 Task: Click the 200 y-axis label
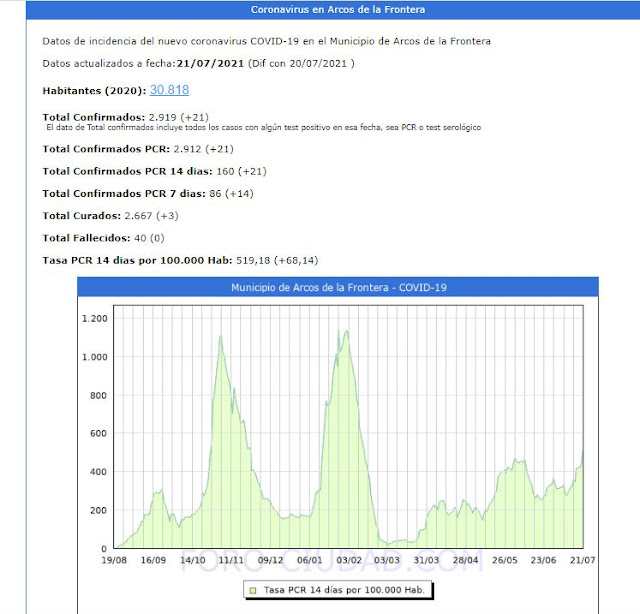[98, 510]
